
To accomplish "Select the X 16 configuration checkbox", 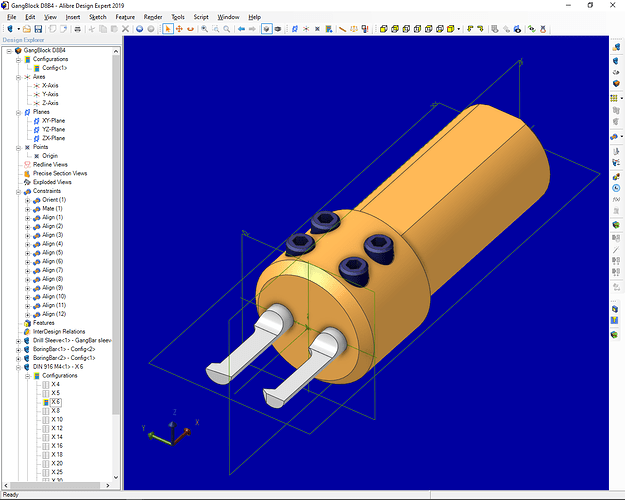I will tap(46, 446).
